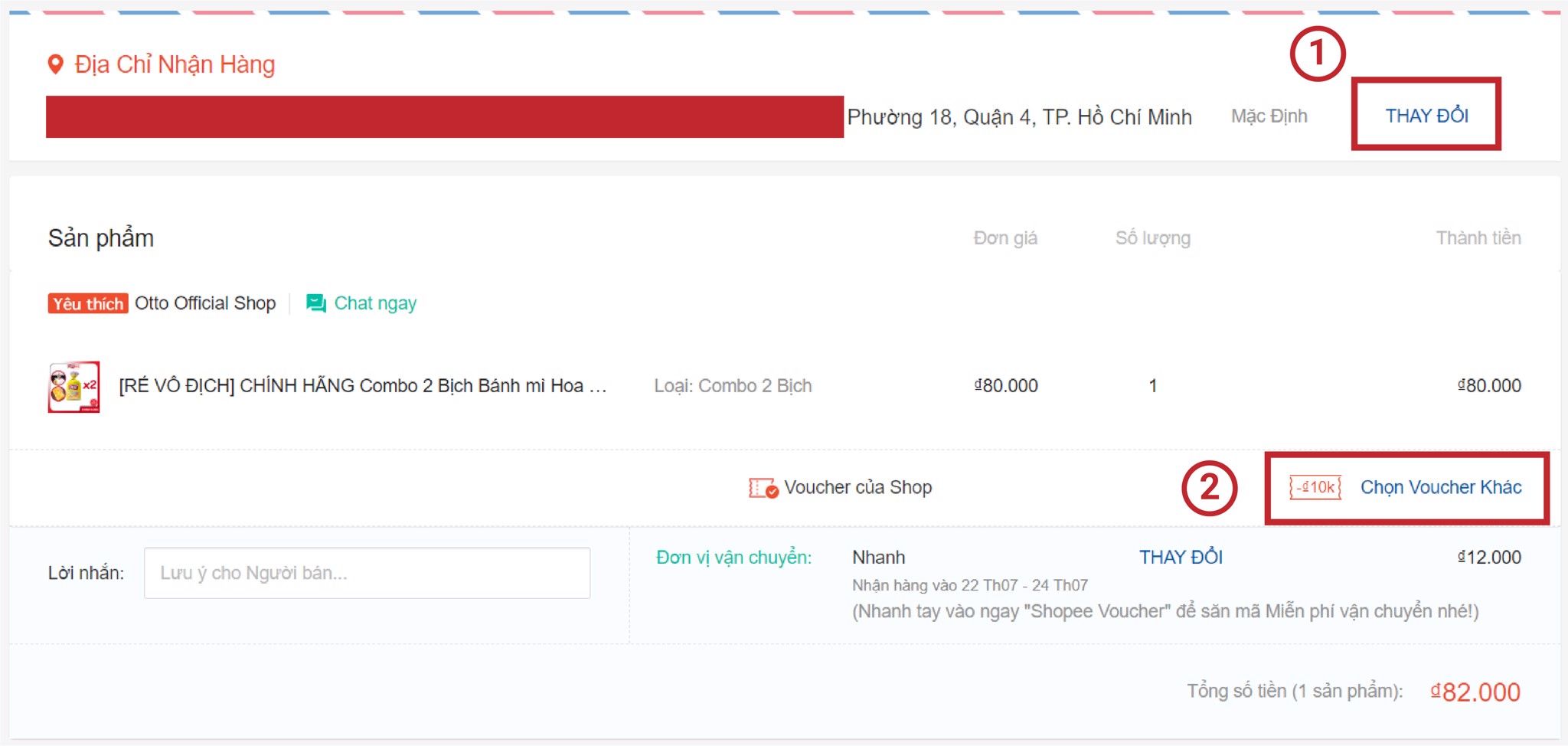Screen dimensions: 1568x746
Task: Focus the Lời nhắn message field
Action: pos(367,573)
